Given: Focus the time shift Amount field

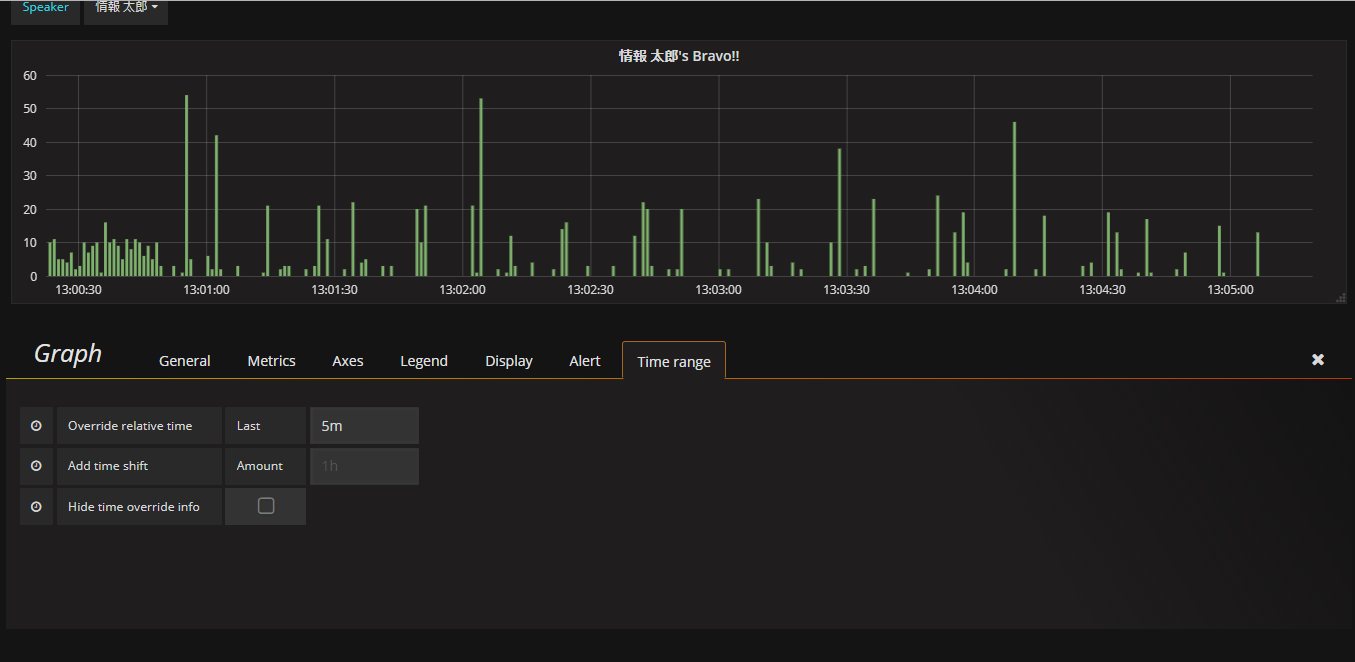Looking at the screenshot, I should pos(364,466).
